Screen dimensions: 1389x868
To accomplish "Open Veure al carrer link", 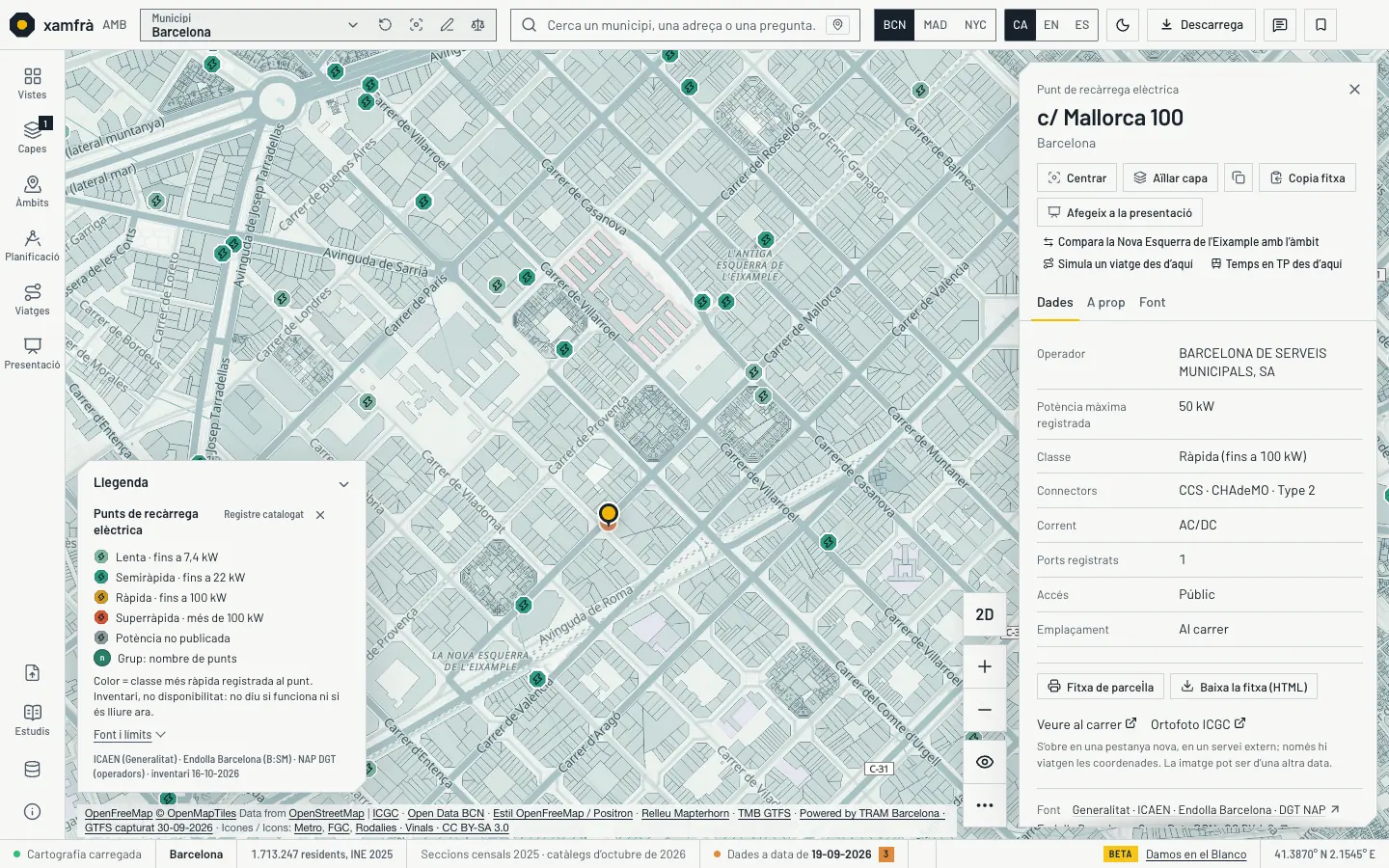I will tap(1086, 724).
